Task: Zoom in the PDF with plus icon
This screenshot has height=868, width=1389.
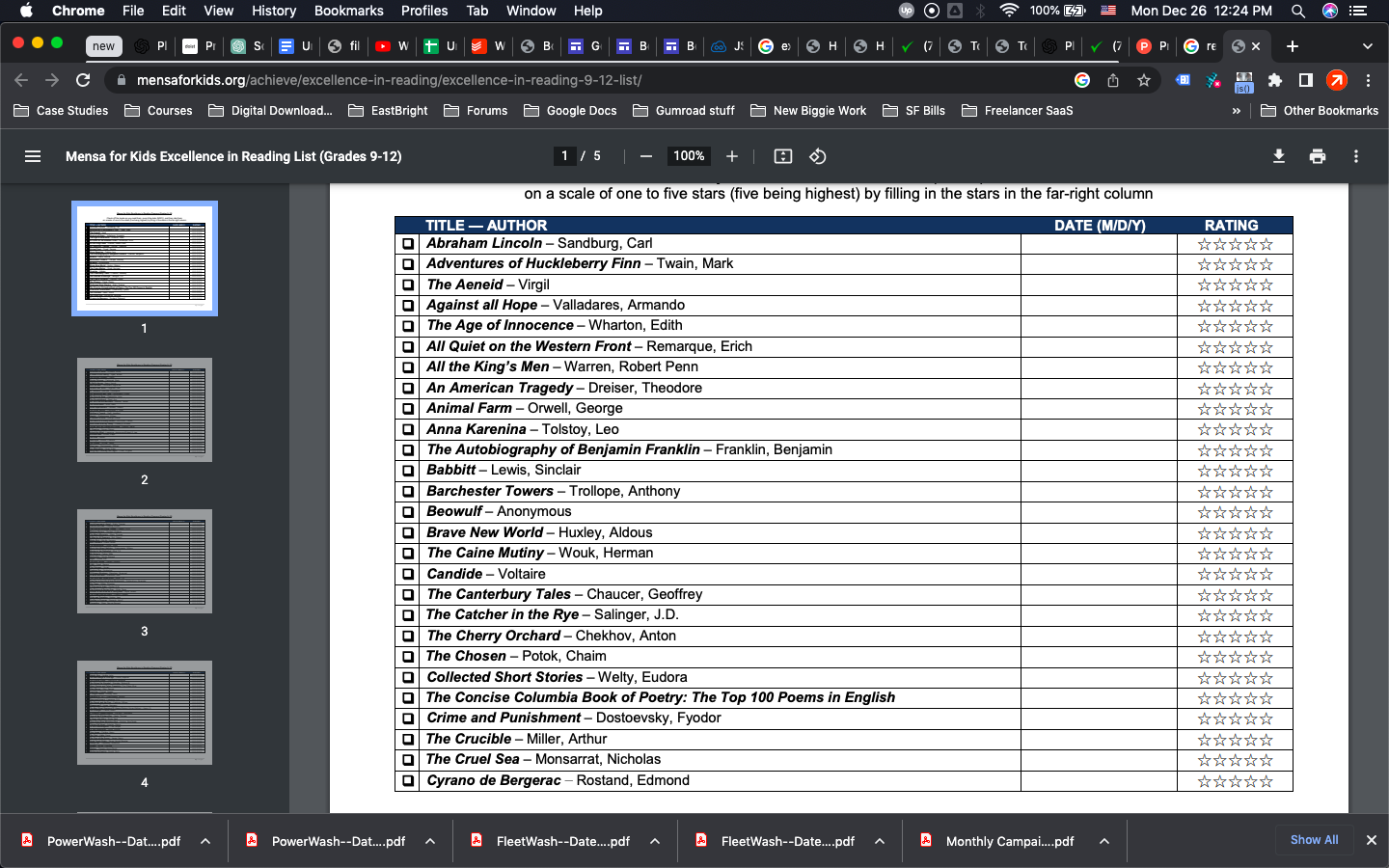Action: point(732,156)
